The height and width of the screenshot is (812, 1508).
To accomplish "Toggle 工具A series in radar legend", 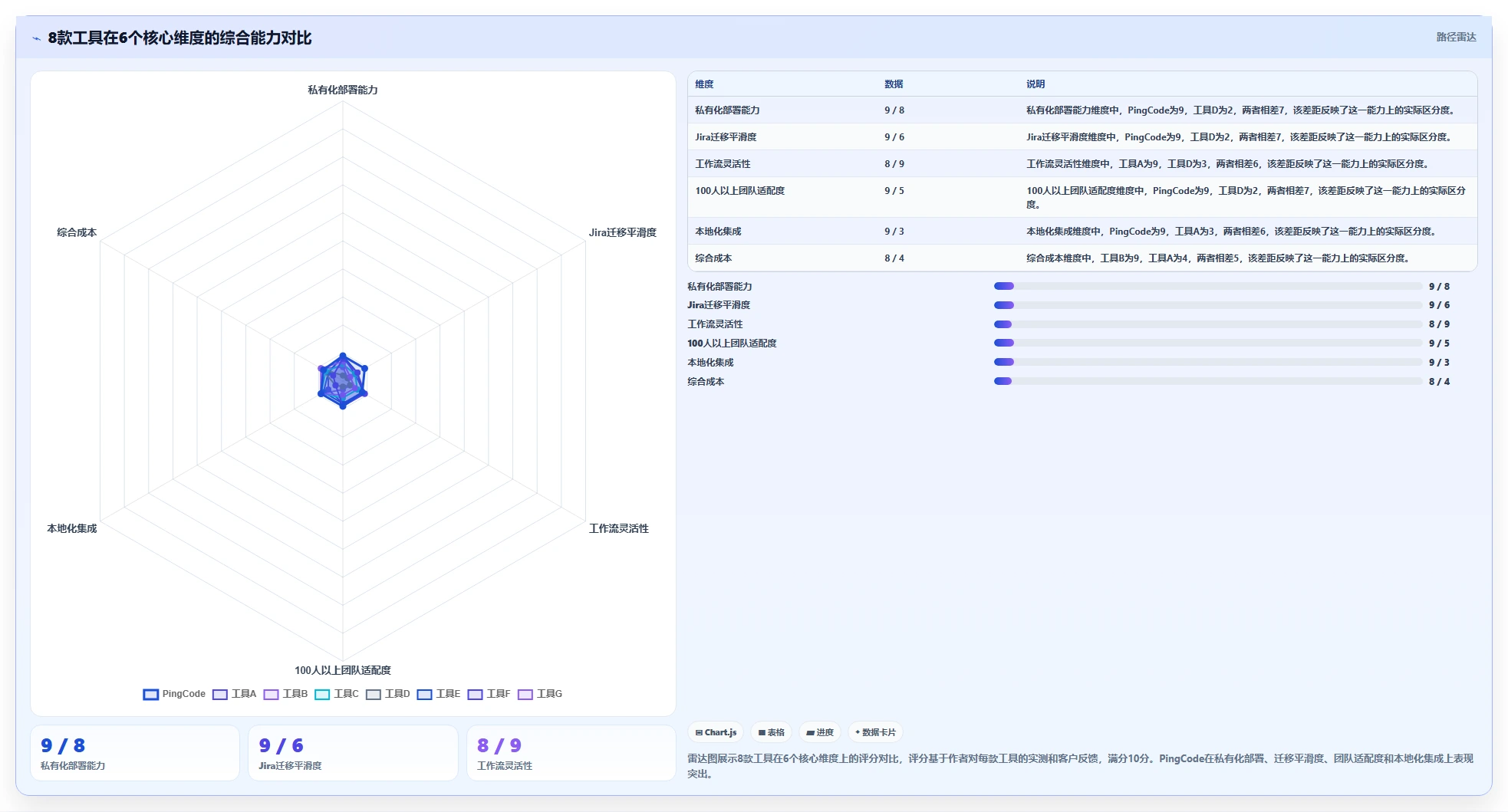I will click(234, 694).
